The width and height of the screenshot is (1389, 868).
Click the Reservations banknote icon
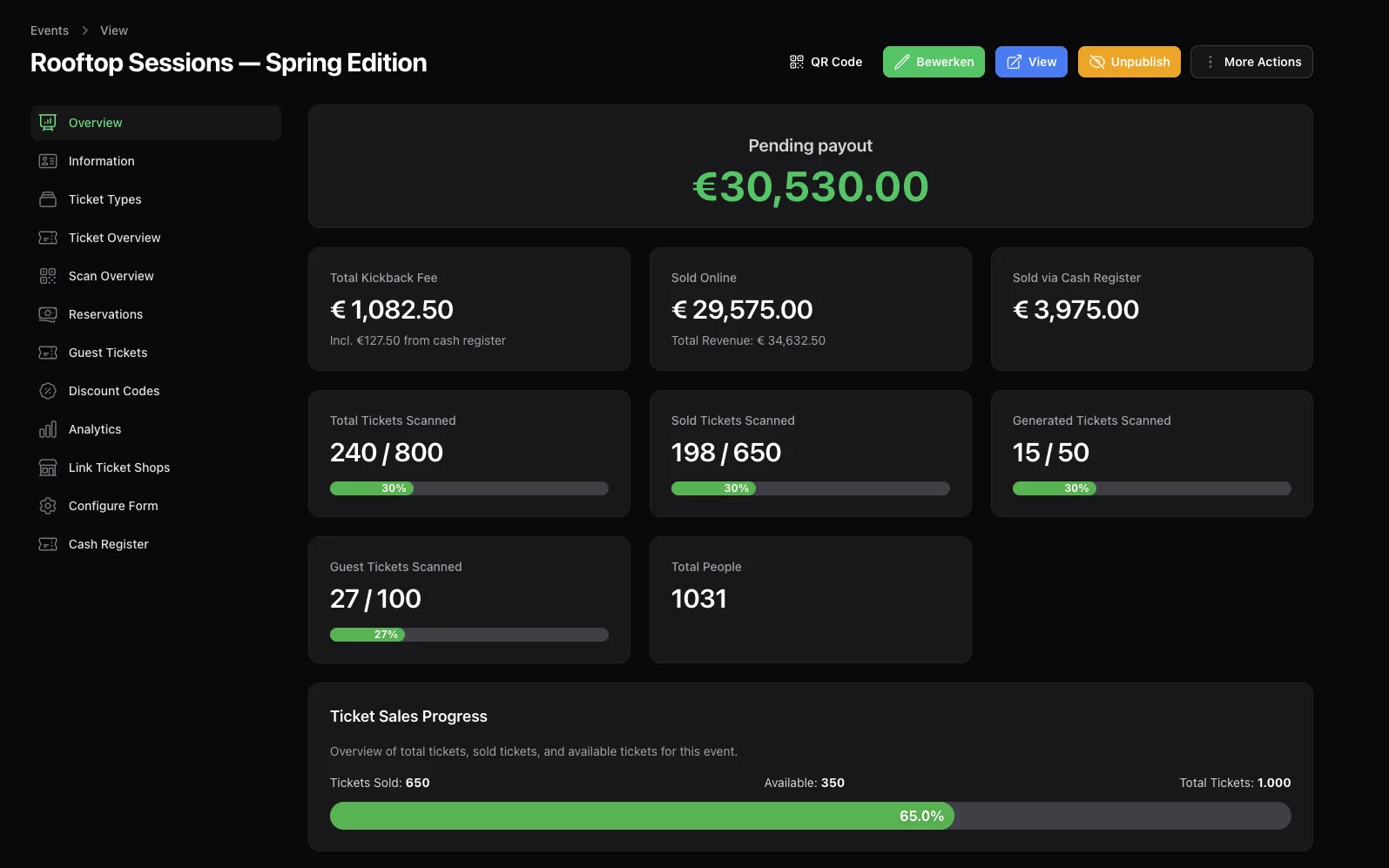tap(48, 314)
